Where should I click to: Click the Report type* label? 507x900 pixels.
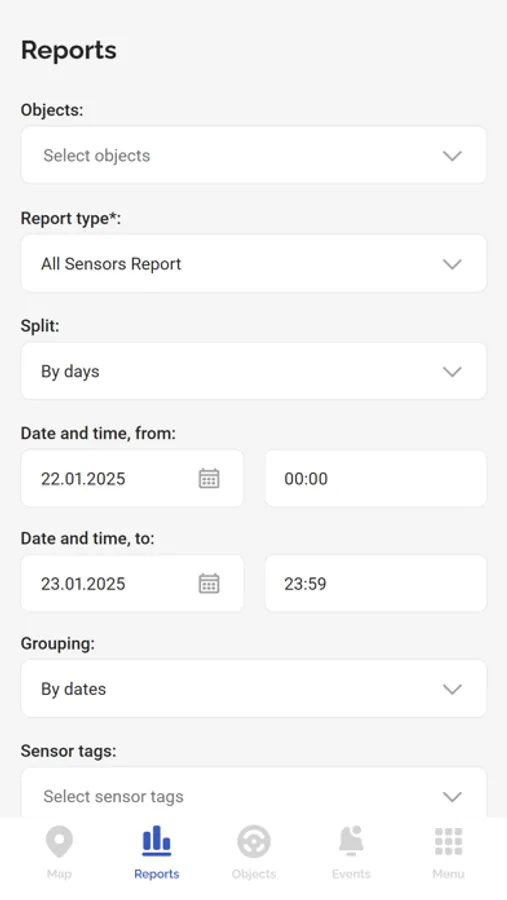[x=71, y=219]
